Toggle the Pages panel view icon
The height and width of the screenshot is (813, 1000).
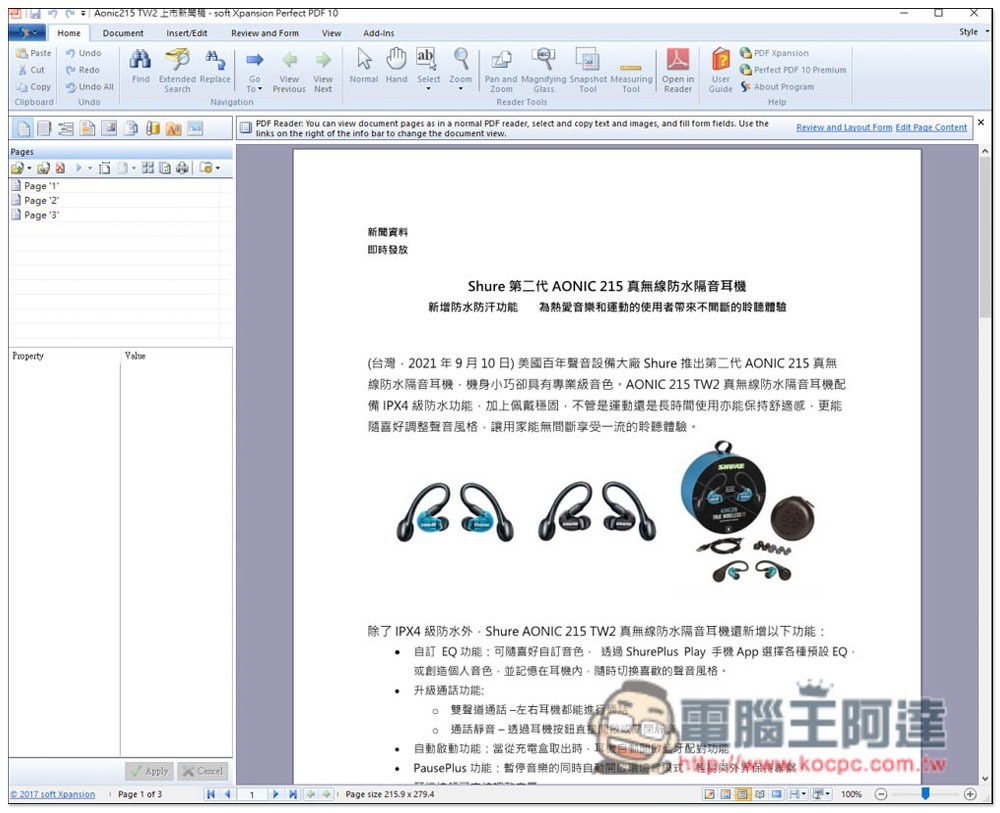(x=24, y=129)
